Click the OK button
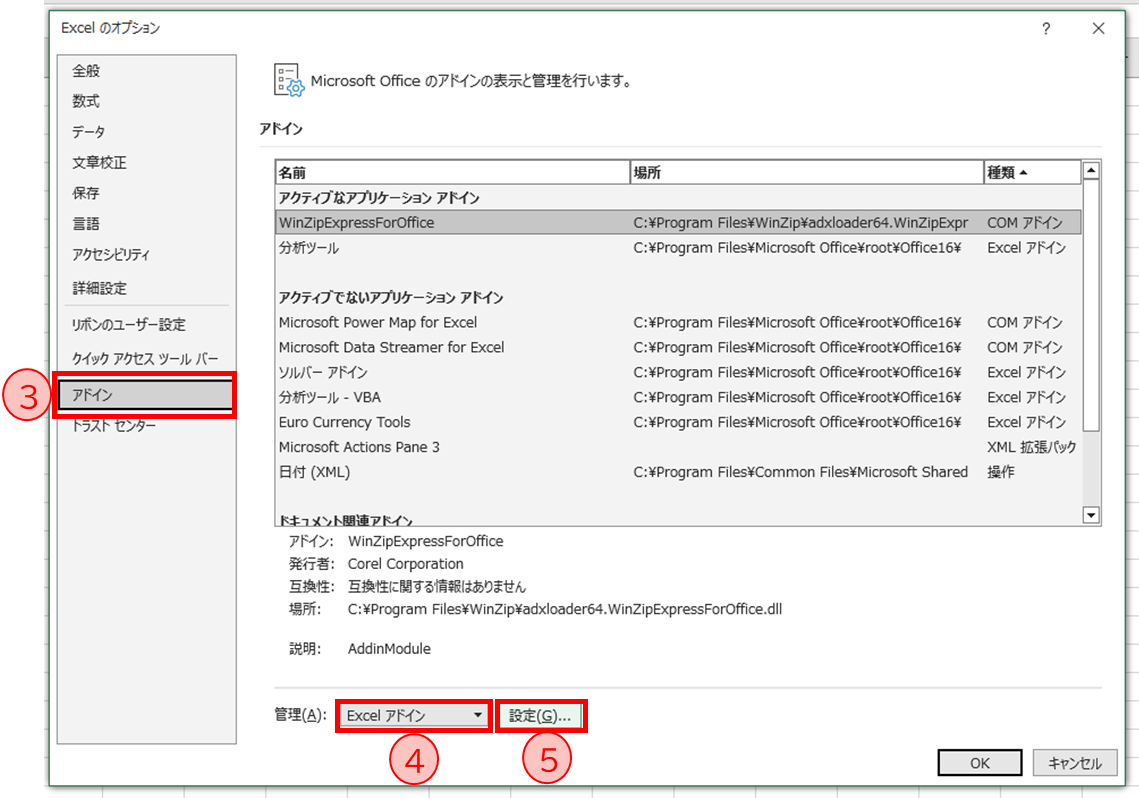This screenshot has height=798, width=1139. [979, 762]
